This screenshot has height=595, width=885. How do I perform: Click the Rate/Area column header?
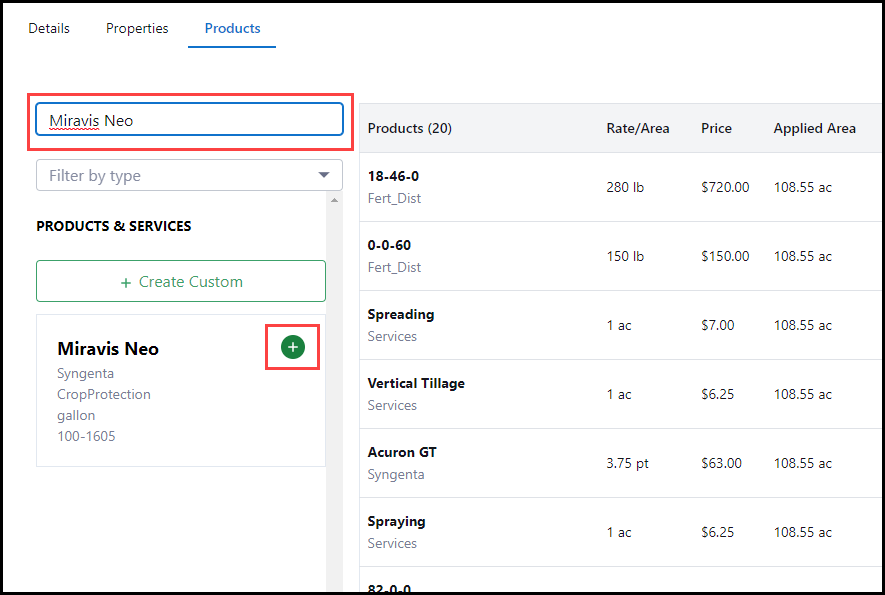point(638,128)
